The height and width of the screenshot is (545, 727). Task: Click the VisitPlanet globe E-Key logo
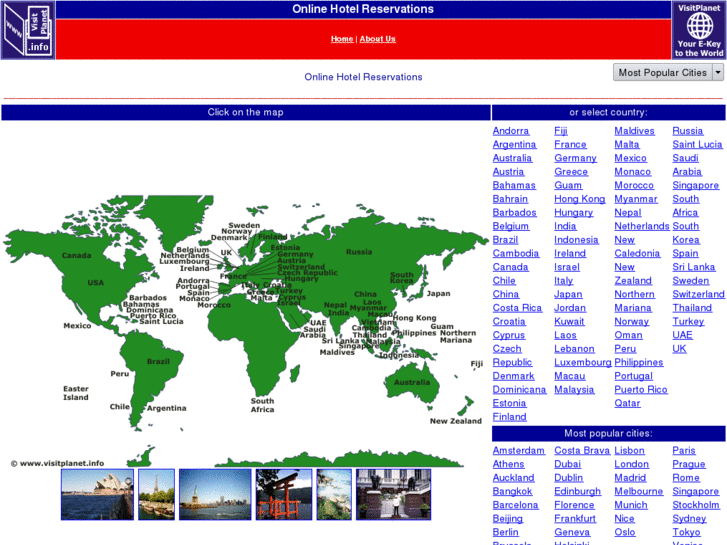[x=699, y=30]
